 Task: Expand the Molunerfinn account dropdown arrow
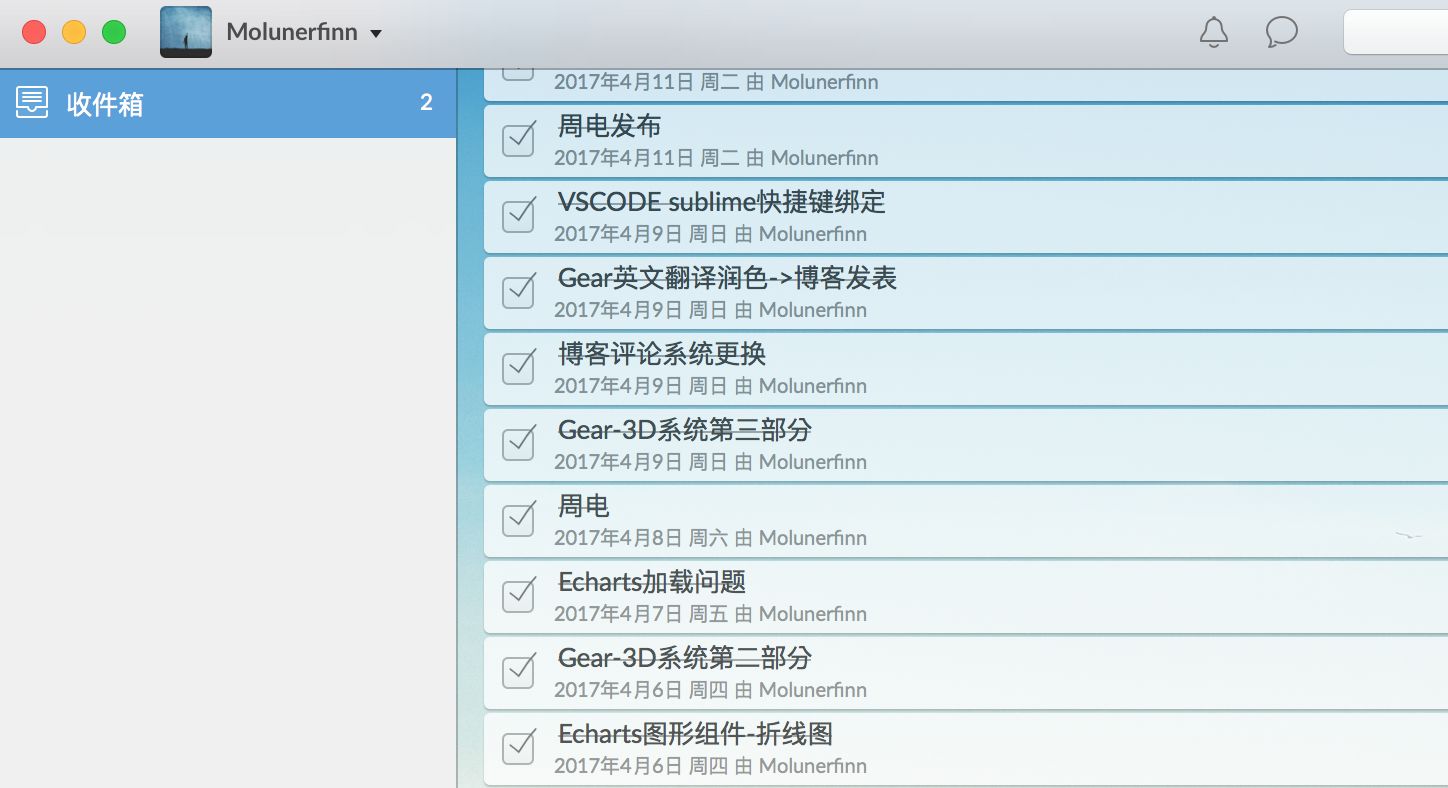376,33
